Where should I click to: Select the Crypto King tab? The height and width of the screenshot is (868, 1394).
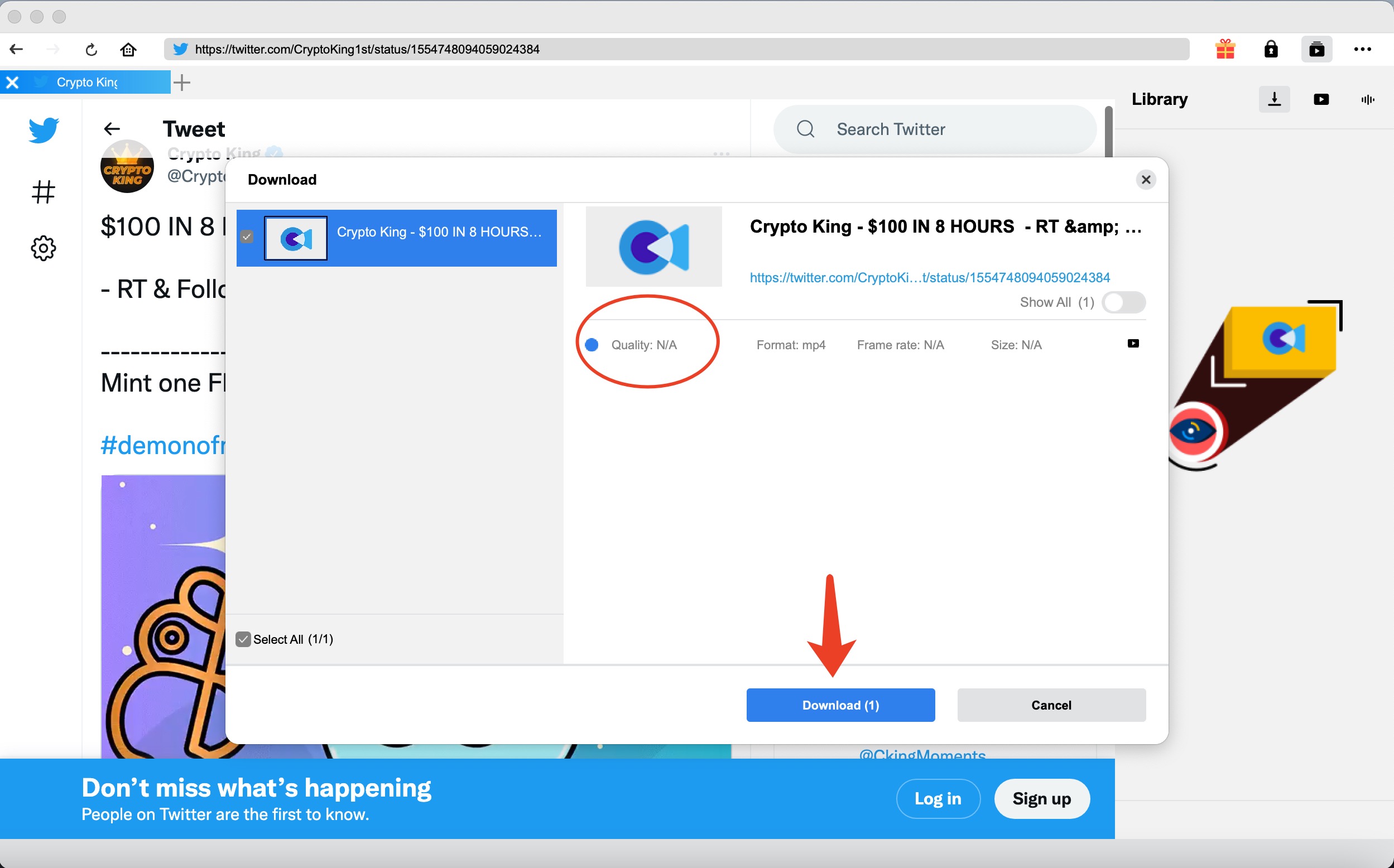pyautogui.click(x=86, y=82)
